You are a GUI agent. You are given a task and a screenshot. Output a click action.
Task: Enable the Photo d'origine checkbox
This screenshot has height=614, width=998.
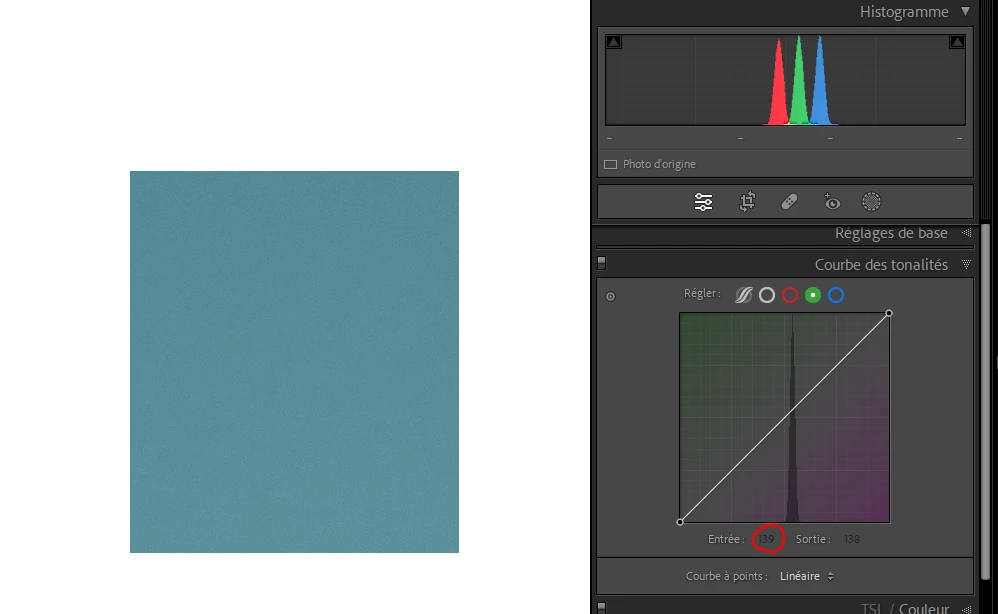[x=610, y=164]
